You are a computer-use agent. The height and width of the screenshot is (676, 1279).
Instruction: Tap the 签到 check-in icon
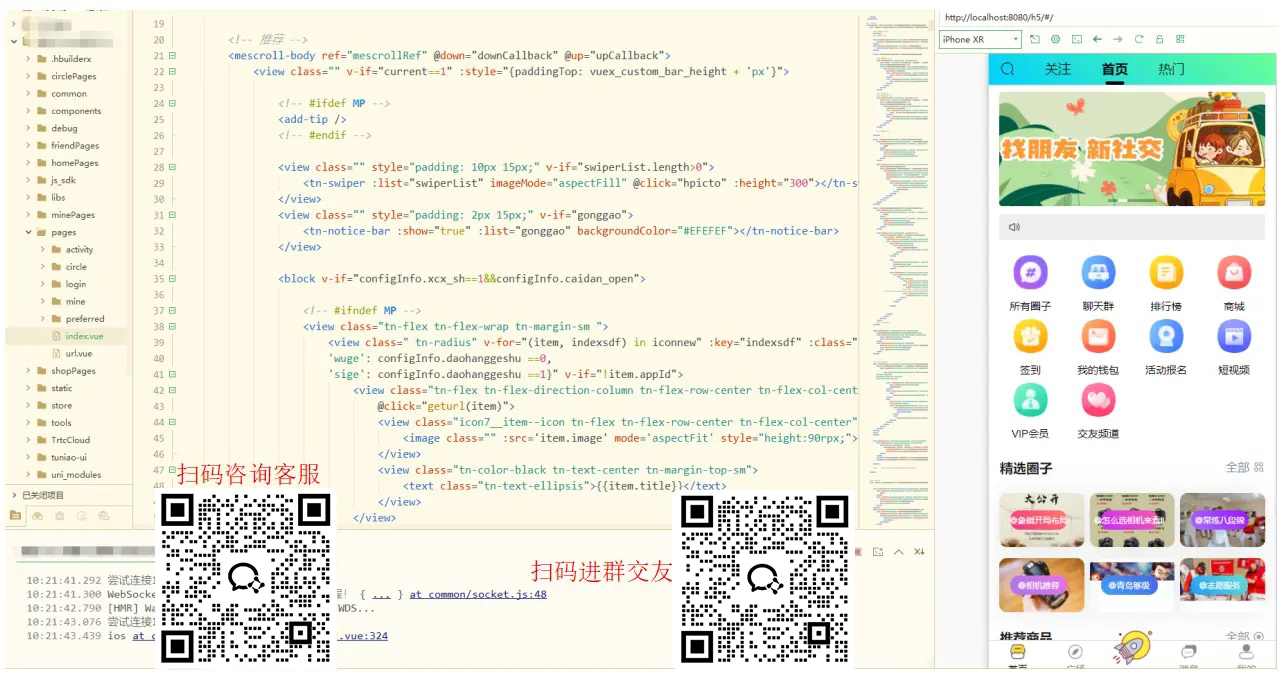click(1030, 337)
